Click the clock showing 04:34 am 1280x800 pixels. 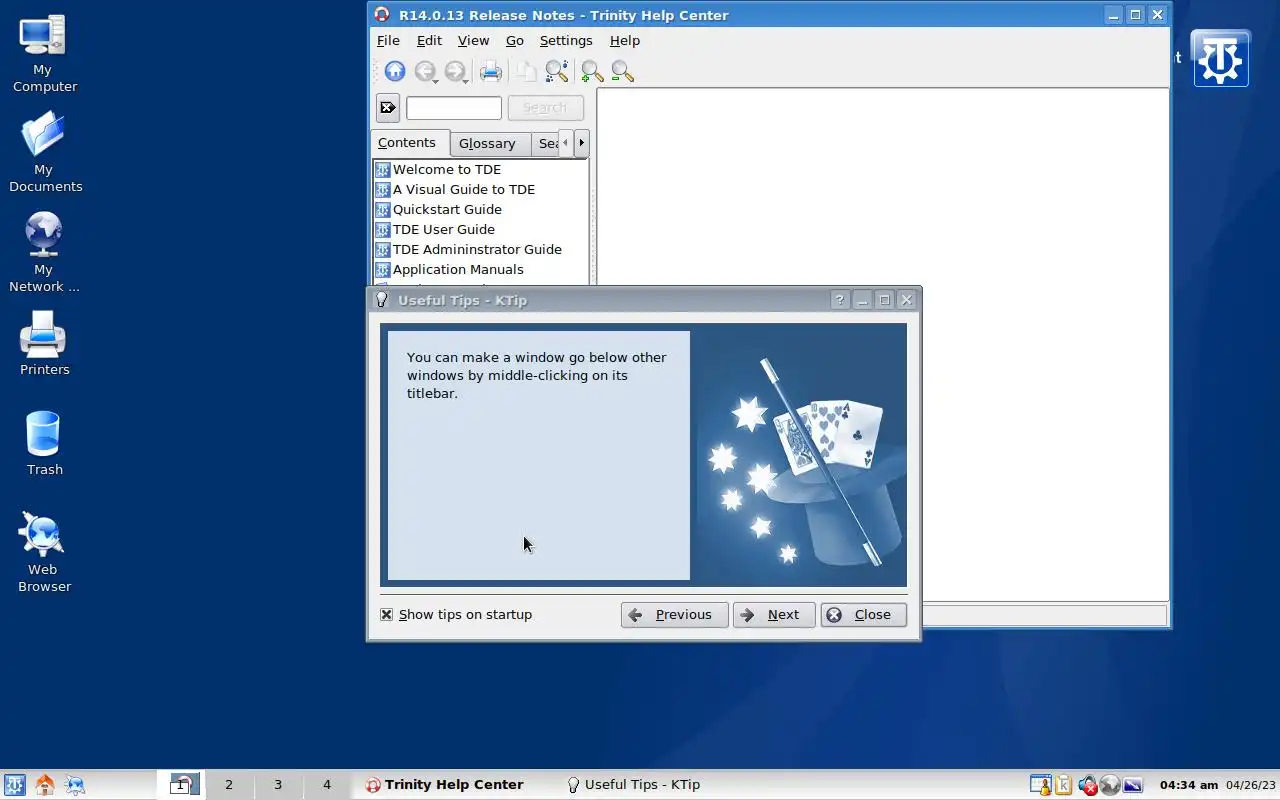point(1188,785)
